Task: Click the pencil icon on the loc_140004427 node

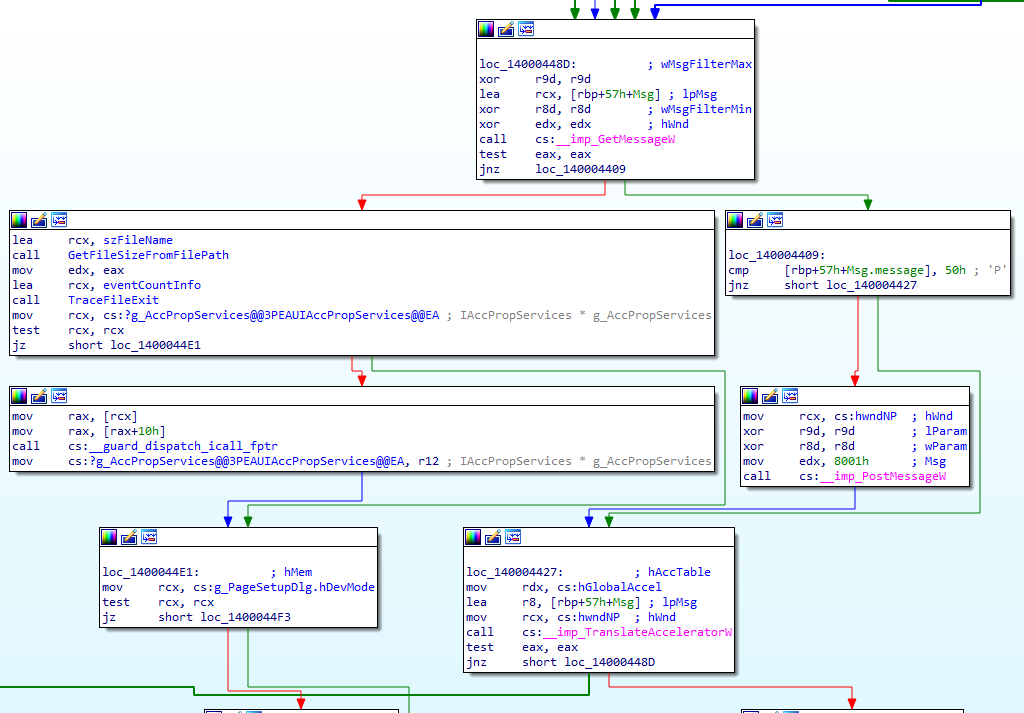Action: [x=492, y=537]
